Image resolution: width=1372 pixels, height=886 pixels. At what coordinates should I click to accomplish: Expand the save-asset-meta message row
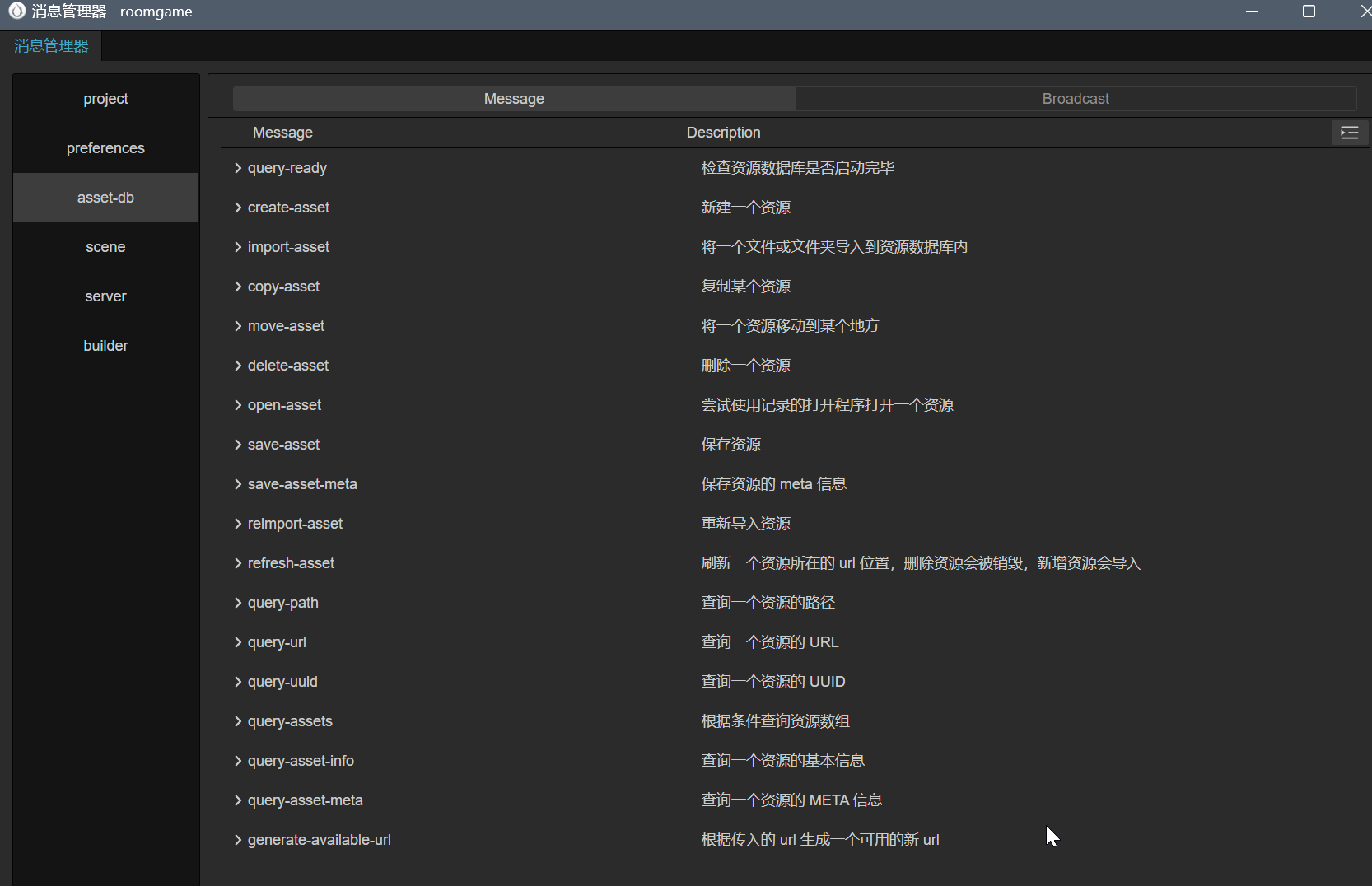238,484
